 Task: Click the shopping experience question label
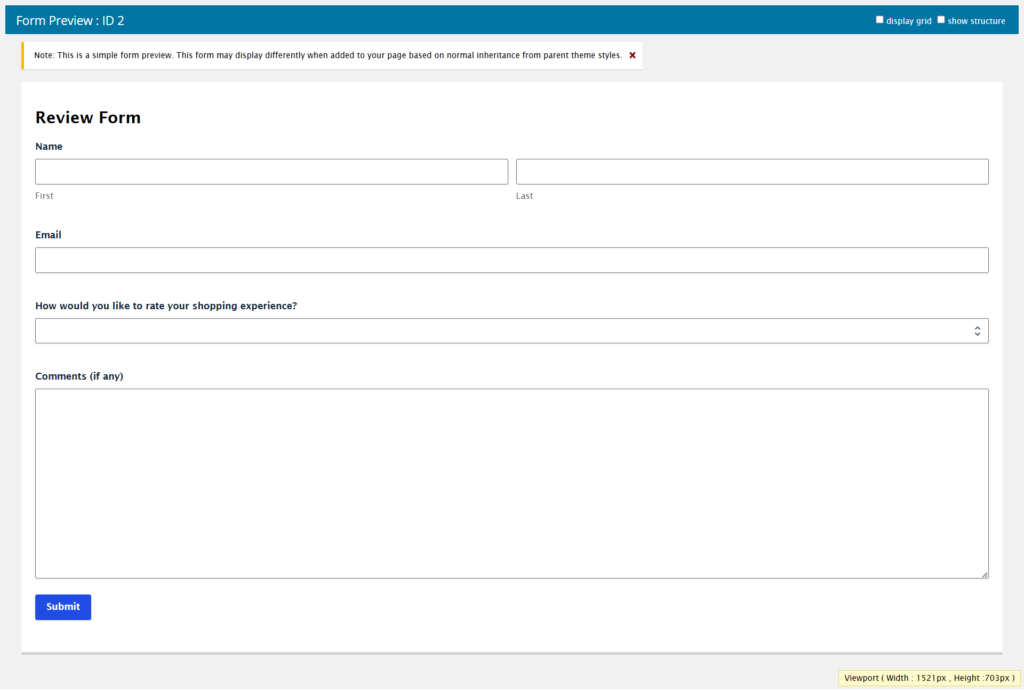[166, 306]
